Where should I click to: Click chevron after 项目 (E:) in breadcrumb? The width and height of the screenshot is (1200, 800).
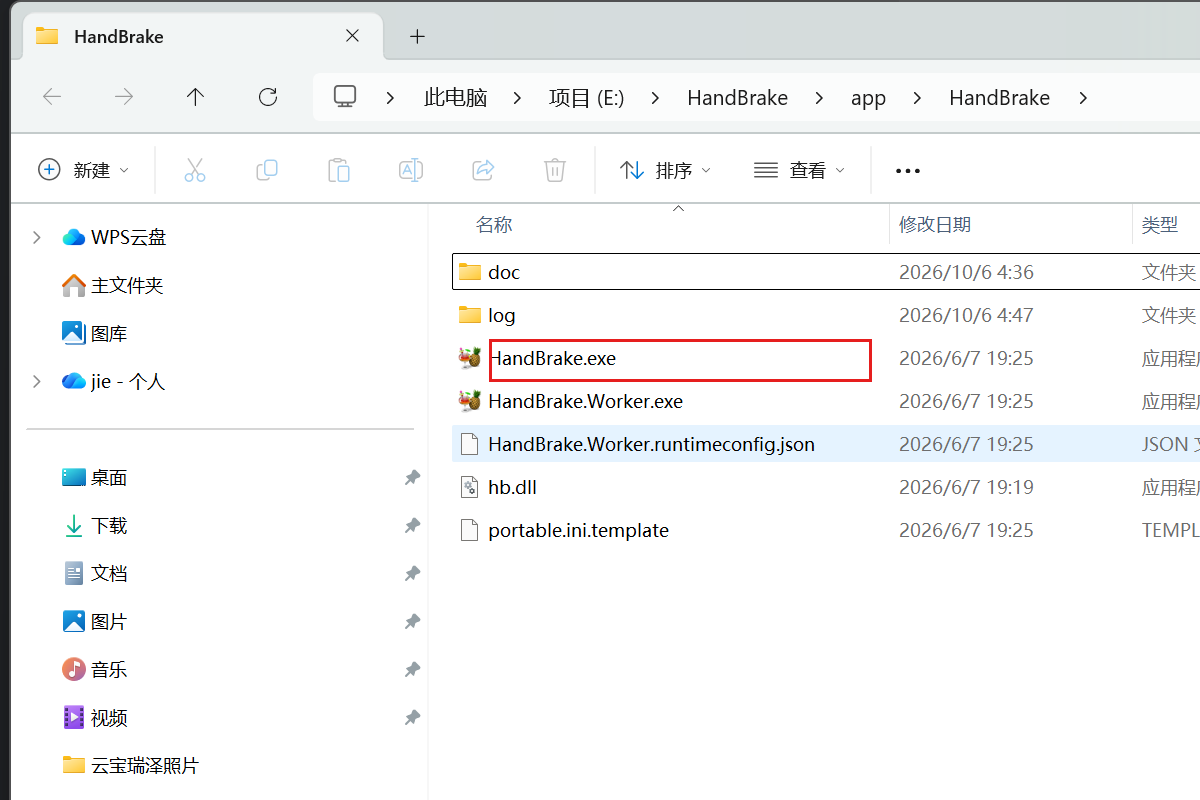click(655, 98)
